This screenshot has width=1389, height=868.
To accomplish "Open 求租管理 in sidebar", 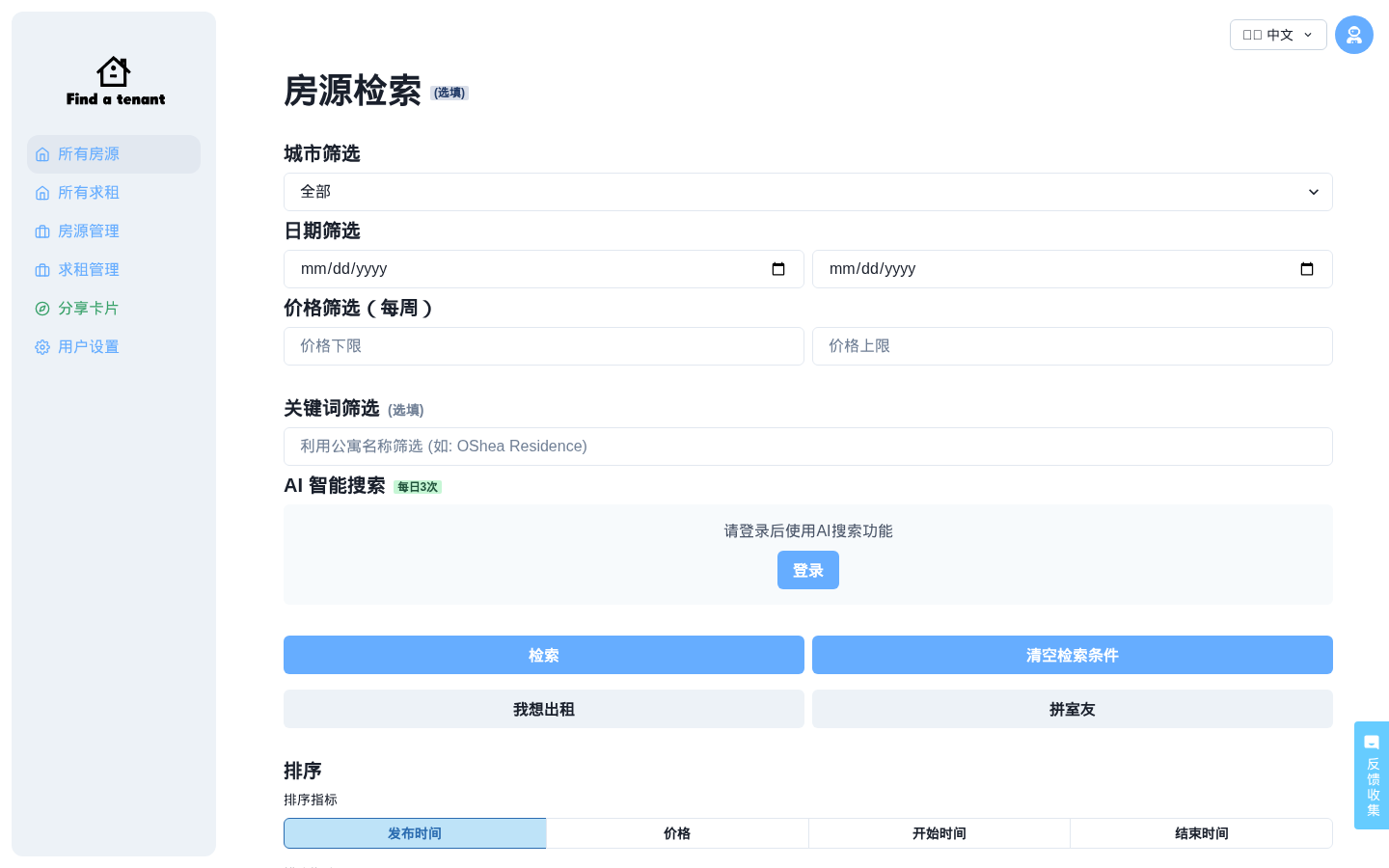I will pos(89,270).
